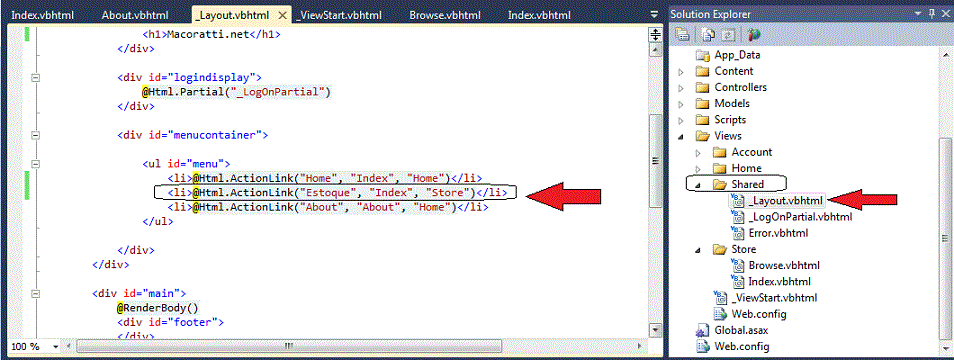This screenshot has height=360, width=954.
Task: Switch to the Browse.vbhtml tab
Action: 445,15
